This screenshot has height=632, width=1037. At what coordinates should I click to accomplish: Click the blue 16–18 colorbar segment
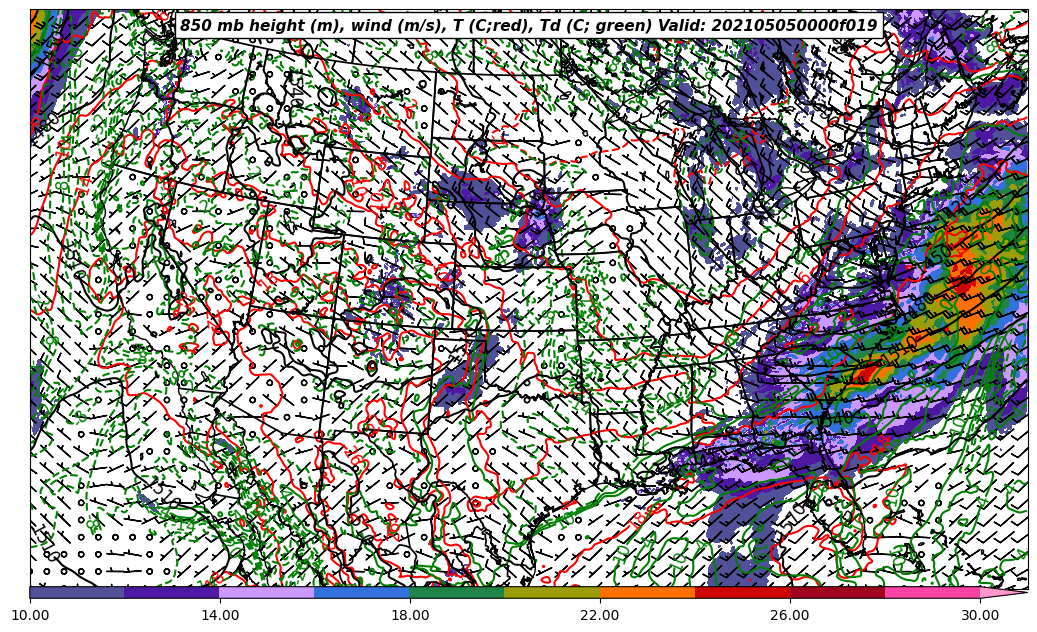(x=362, y=592)
